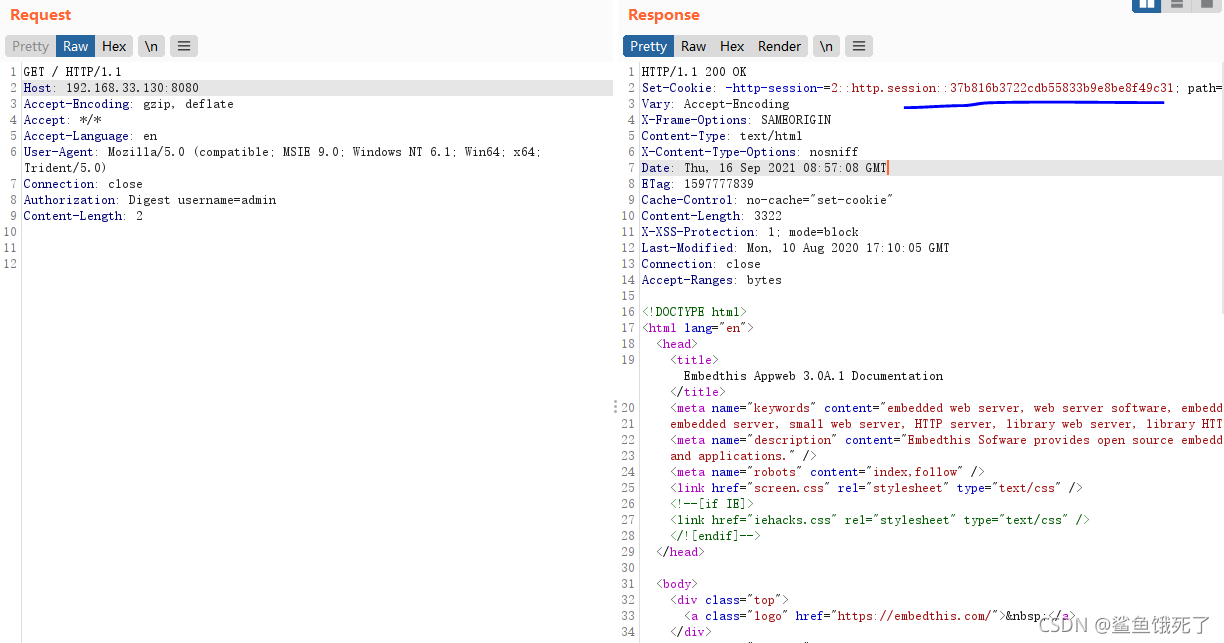
Task: Click the Date Thu, 16 Sep 2021 header
Action: 764,168
